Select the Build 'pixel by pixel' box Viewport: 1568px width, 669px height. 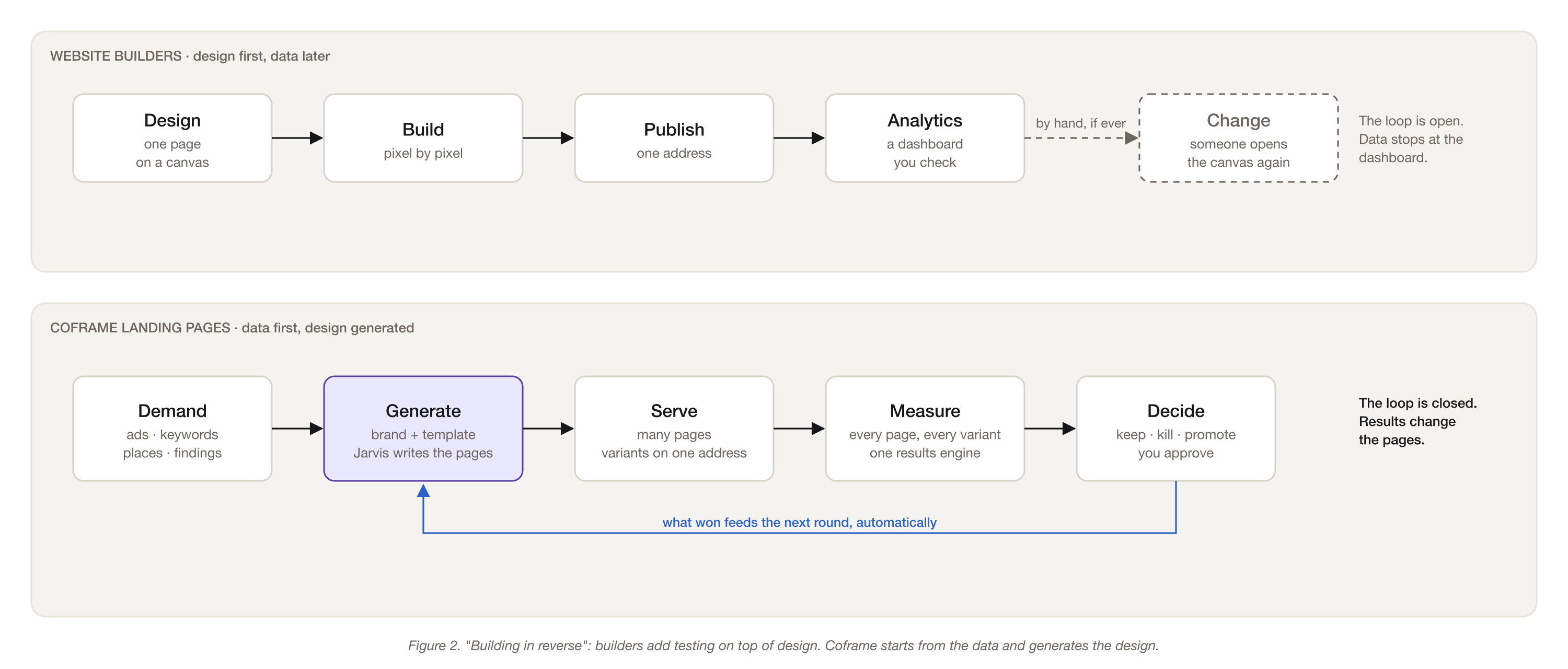423,138
